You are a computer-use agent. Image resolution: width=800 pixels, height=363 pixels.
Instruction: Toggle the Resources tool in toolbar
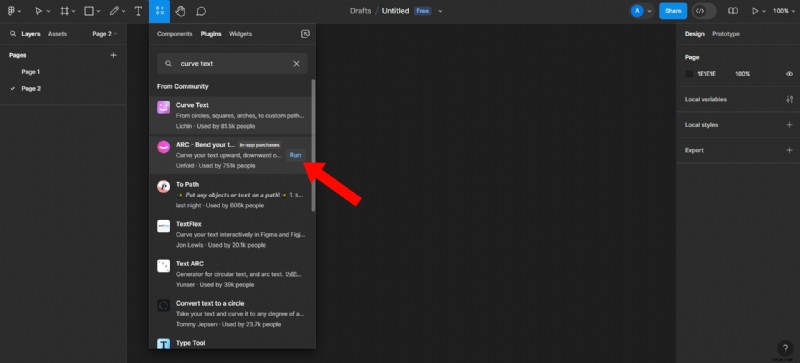(x=160, y=11)
